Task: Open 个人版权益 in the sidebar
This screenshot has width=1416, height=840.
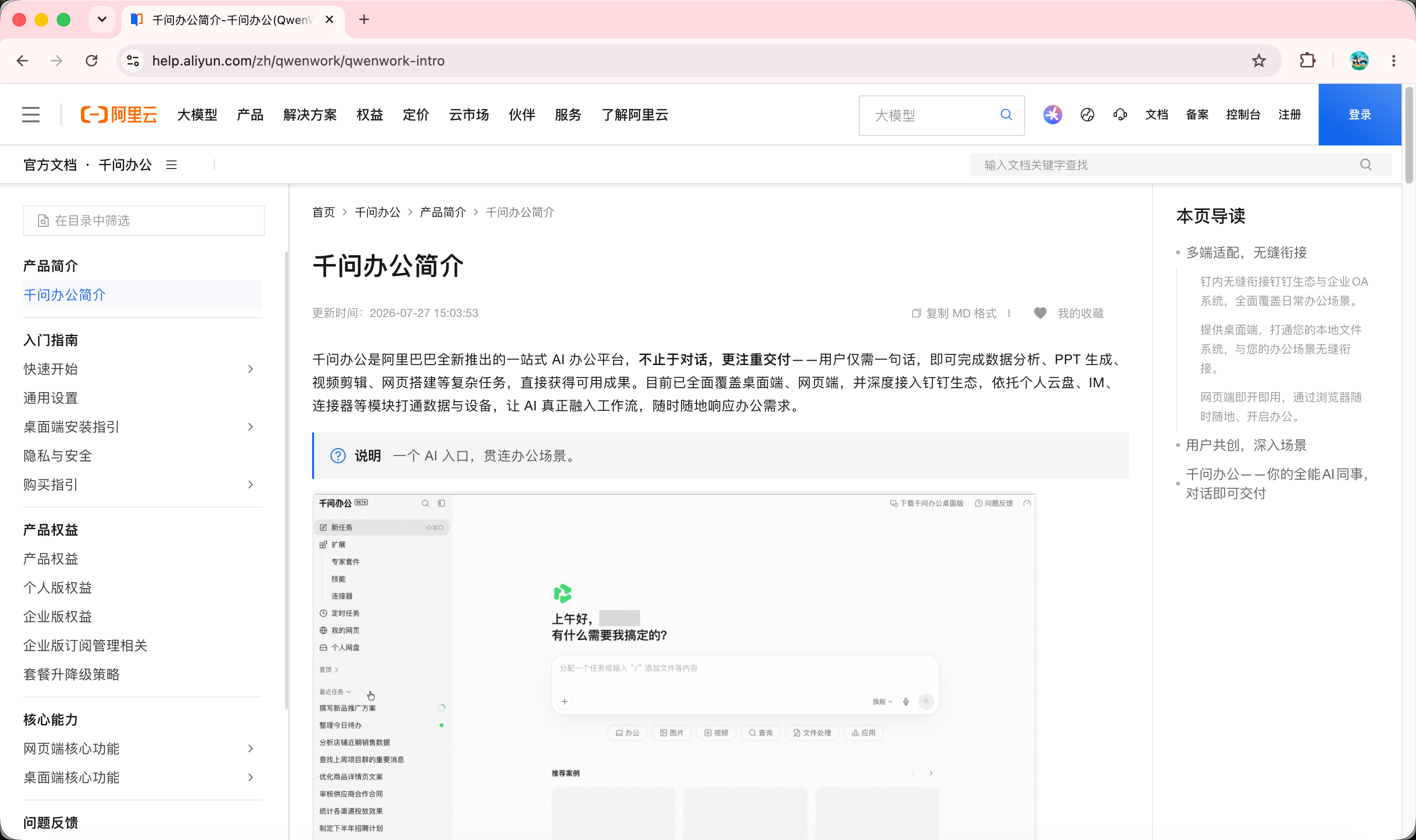Action: [x=57, y=588]
